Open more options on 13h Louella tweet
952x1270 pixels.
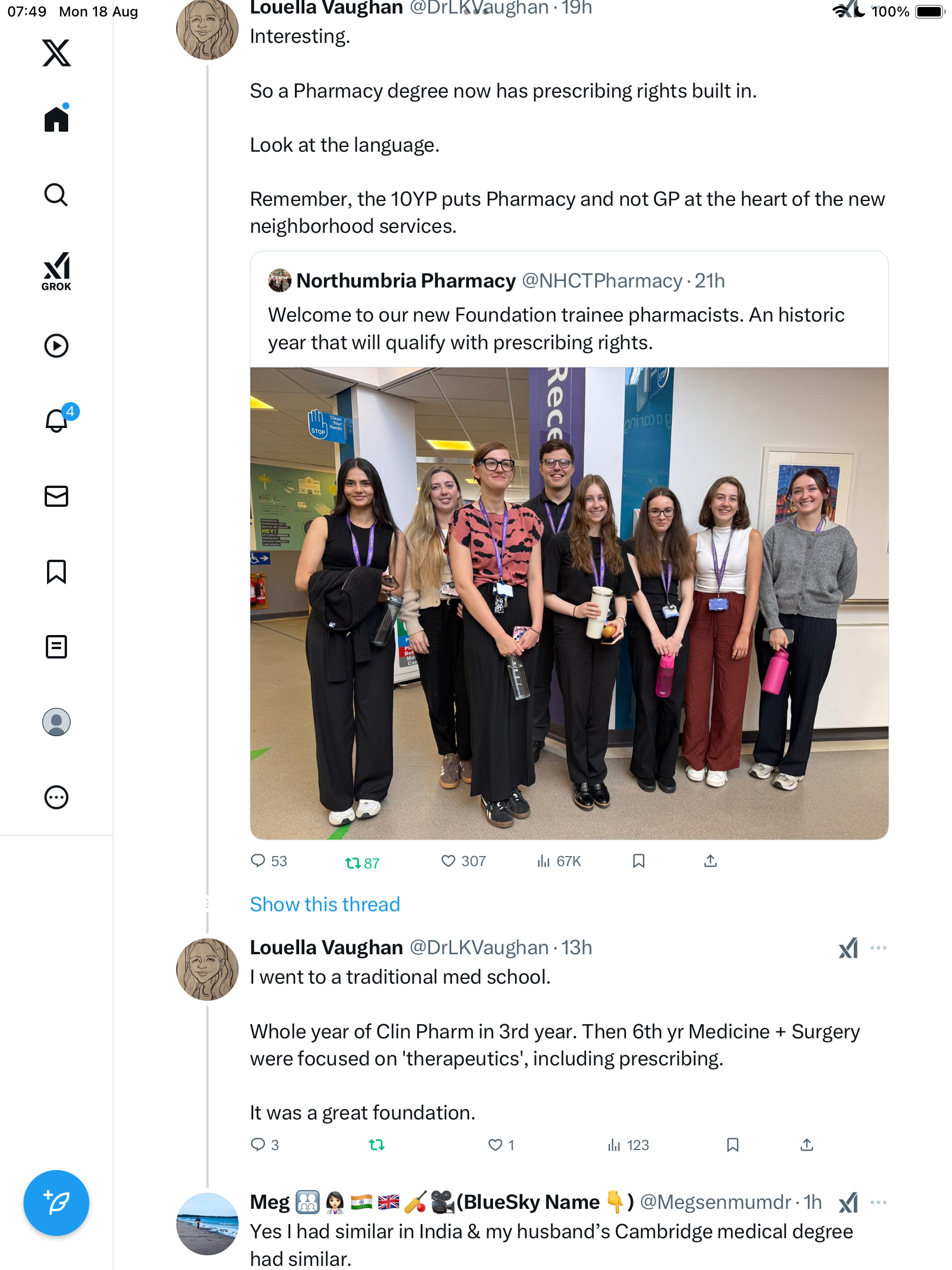coord(878,948)
